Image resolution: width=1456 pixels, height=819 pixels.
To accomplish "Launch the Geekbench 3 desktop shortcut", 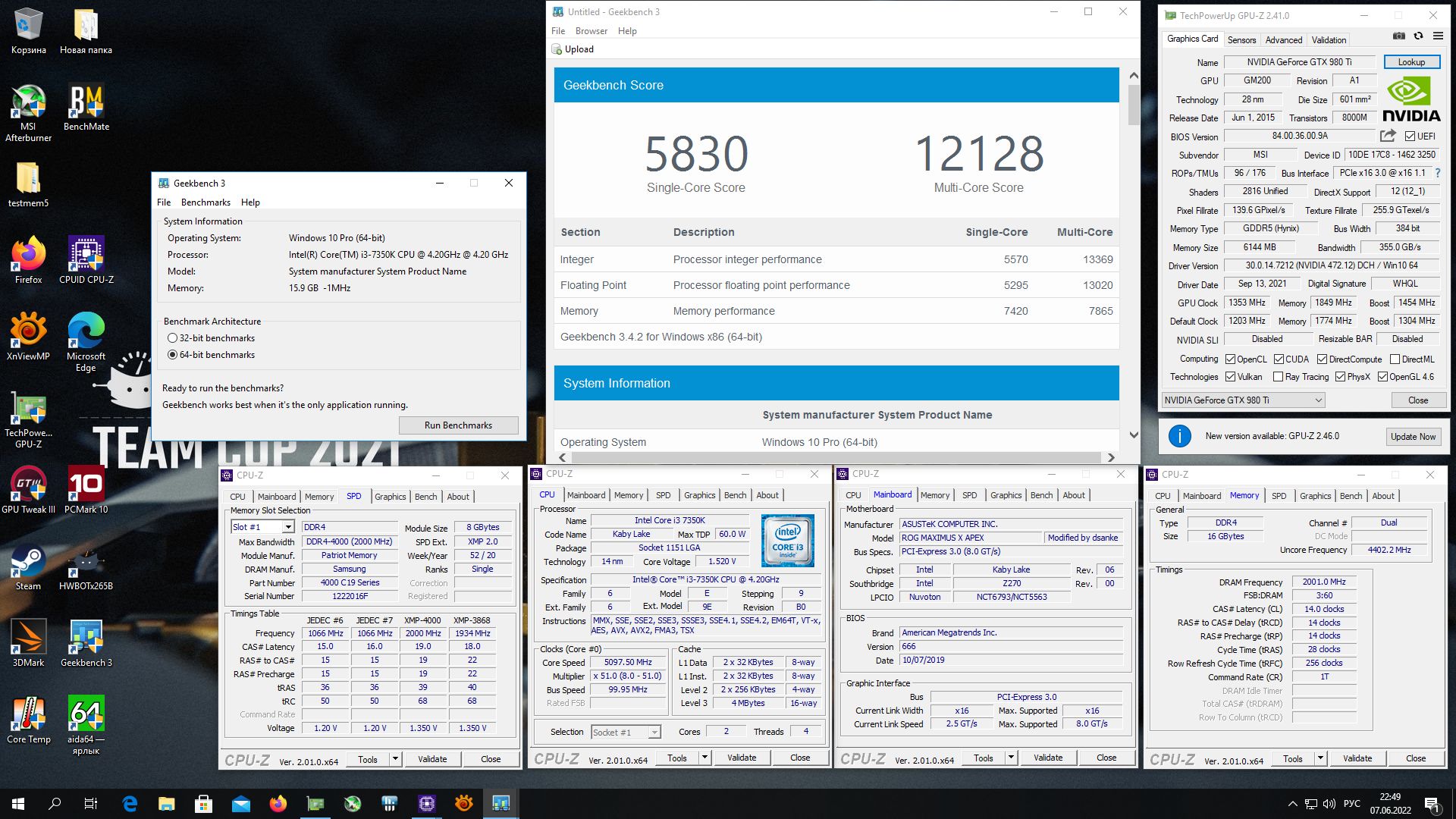I will (86, 643).
